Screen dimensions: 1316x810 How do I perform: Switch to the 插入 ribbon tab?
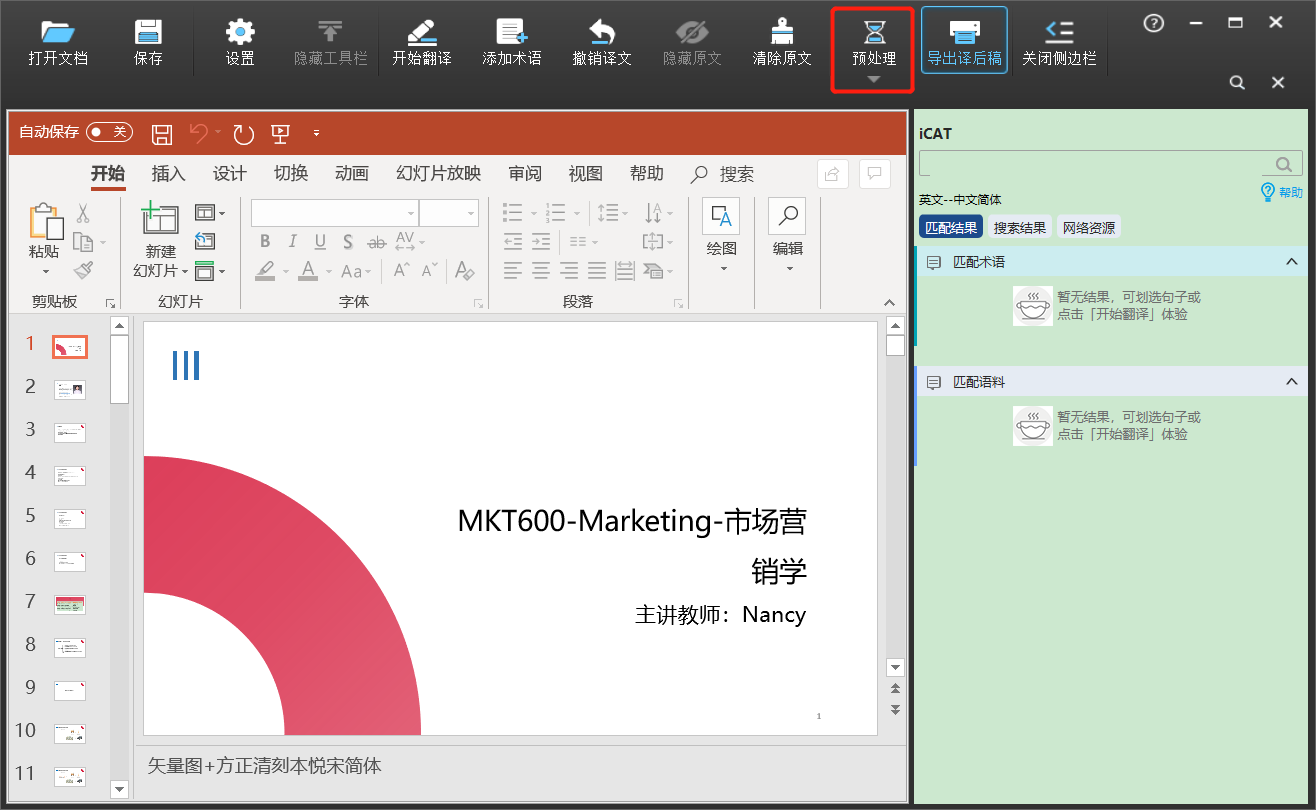pos(168,174)
